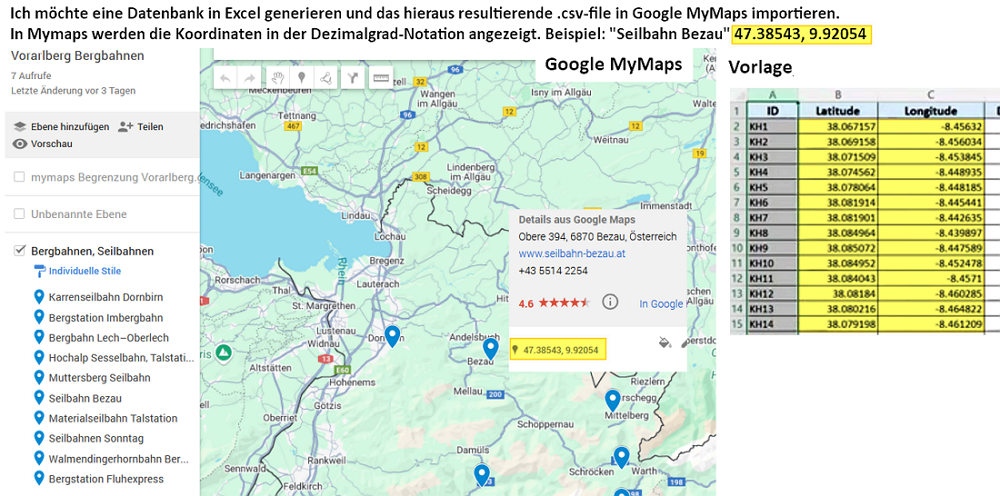Screen dimensions: 1000x496
Task: Click Excel cell 38.08184
Action: coord(837,293)
